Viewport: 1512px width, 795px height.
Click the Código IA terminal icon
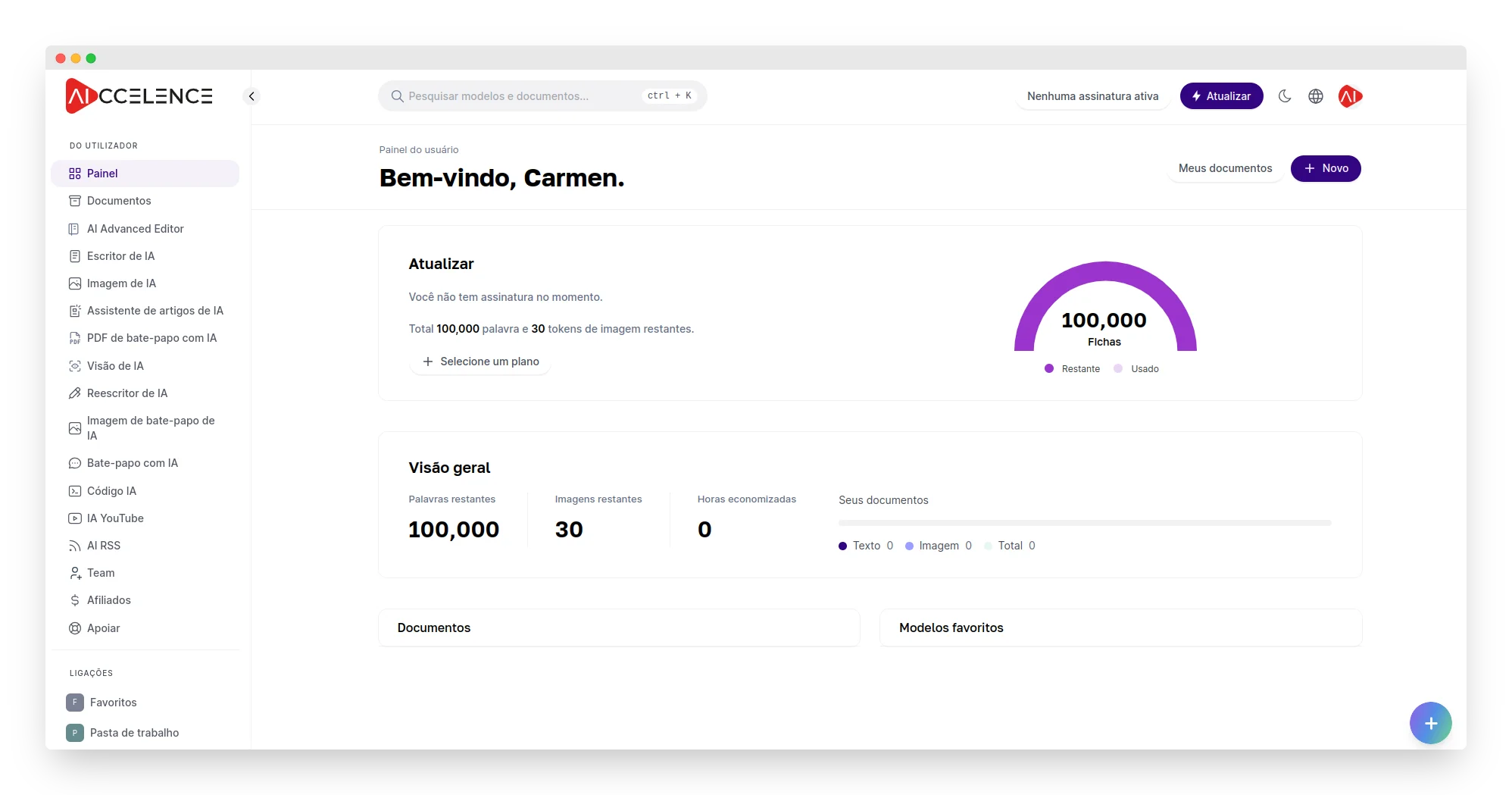coord(75,491)
